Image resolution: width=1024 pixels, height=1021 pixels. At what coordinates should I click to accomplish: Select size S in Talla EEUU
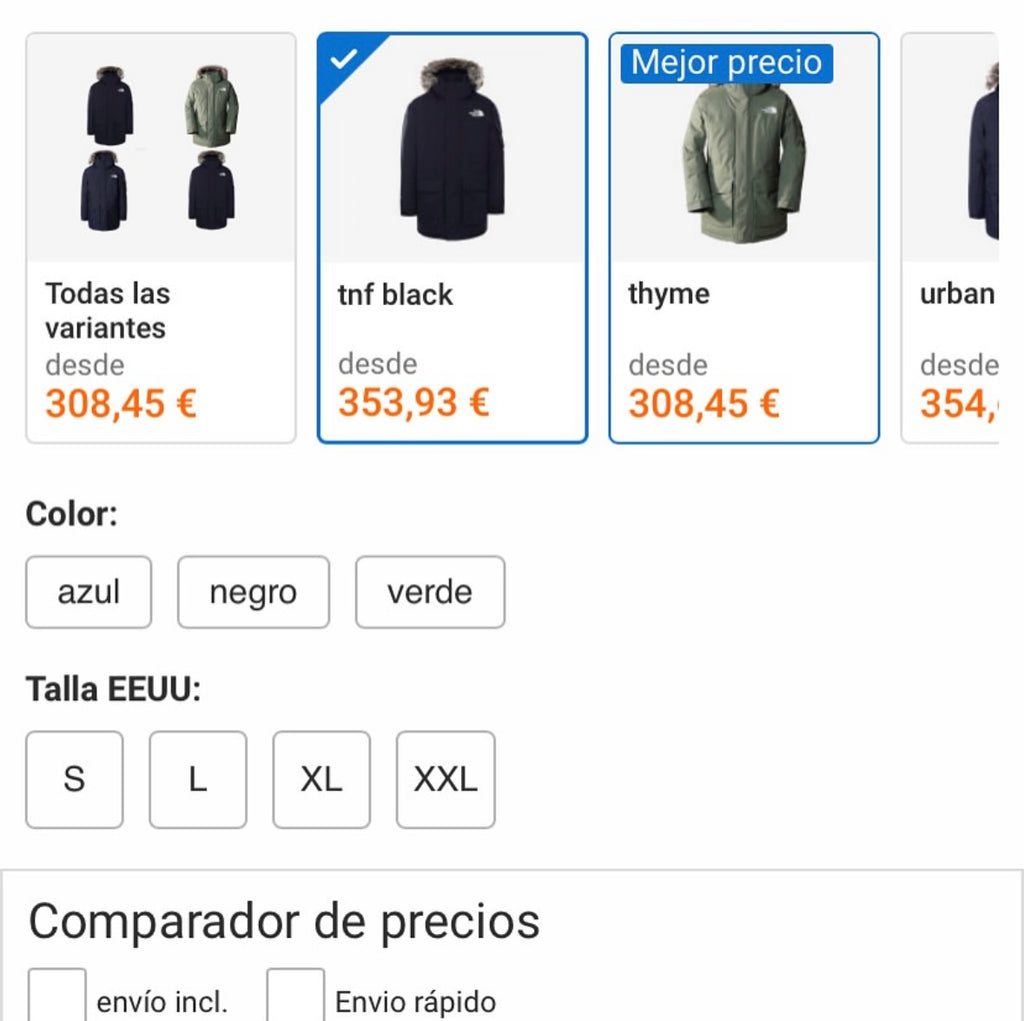click(x=74, y=780)
